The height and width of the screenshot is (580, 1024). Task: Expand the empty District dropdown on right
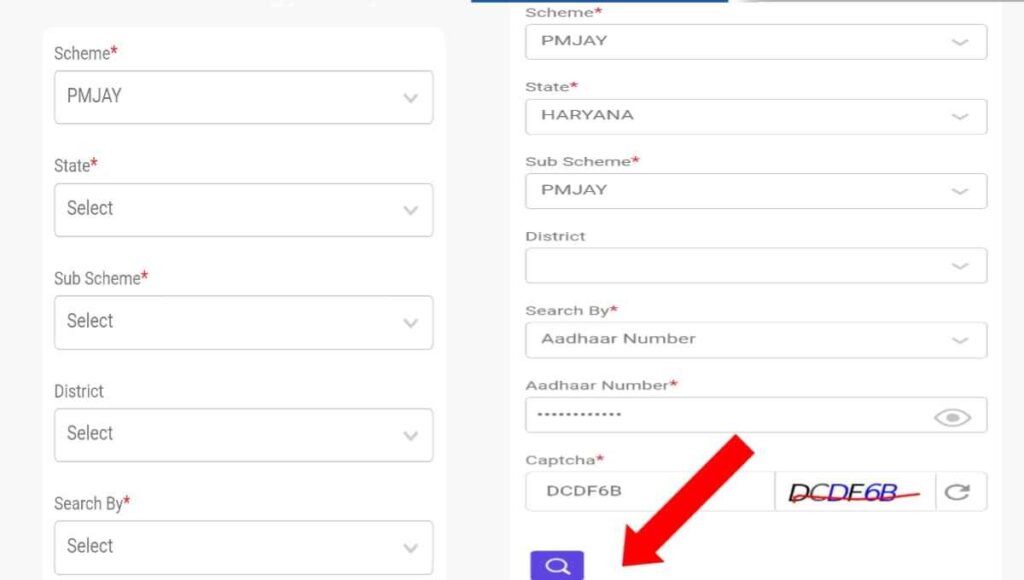pos(755,265)
